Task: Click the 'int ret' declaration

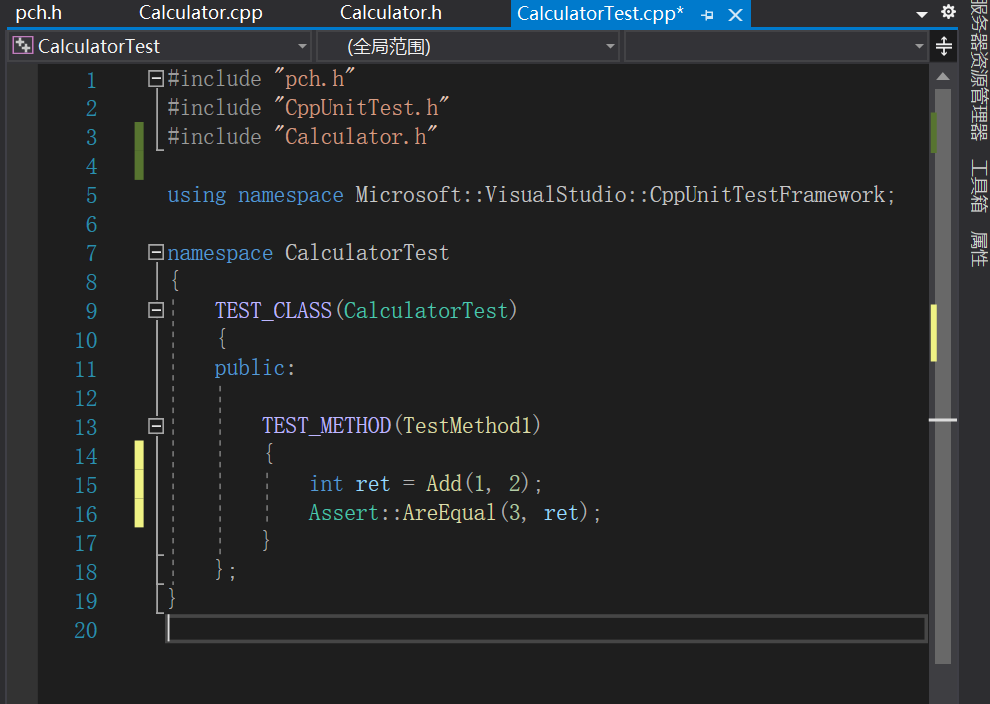Action: coord(350,484)
